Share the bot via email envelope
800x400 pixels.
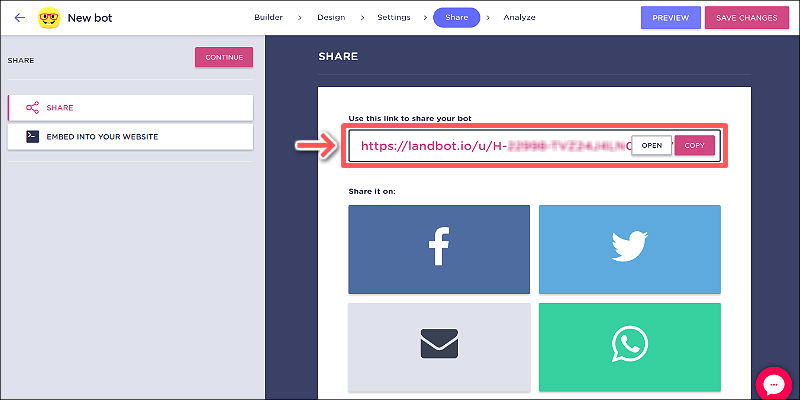[439, 347]
